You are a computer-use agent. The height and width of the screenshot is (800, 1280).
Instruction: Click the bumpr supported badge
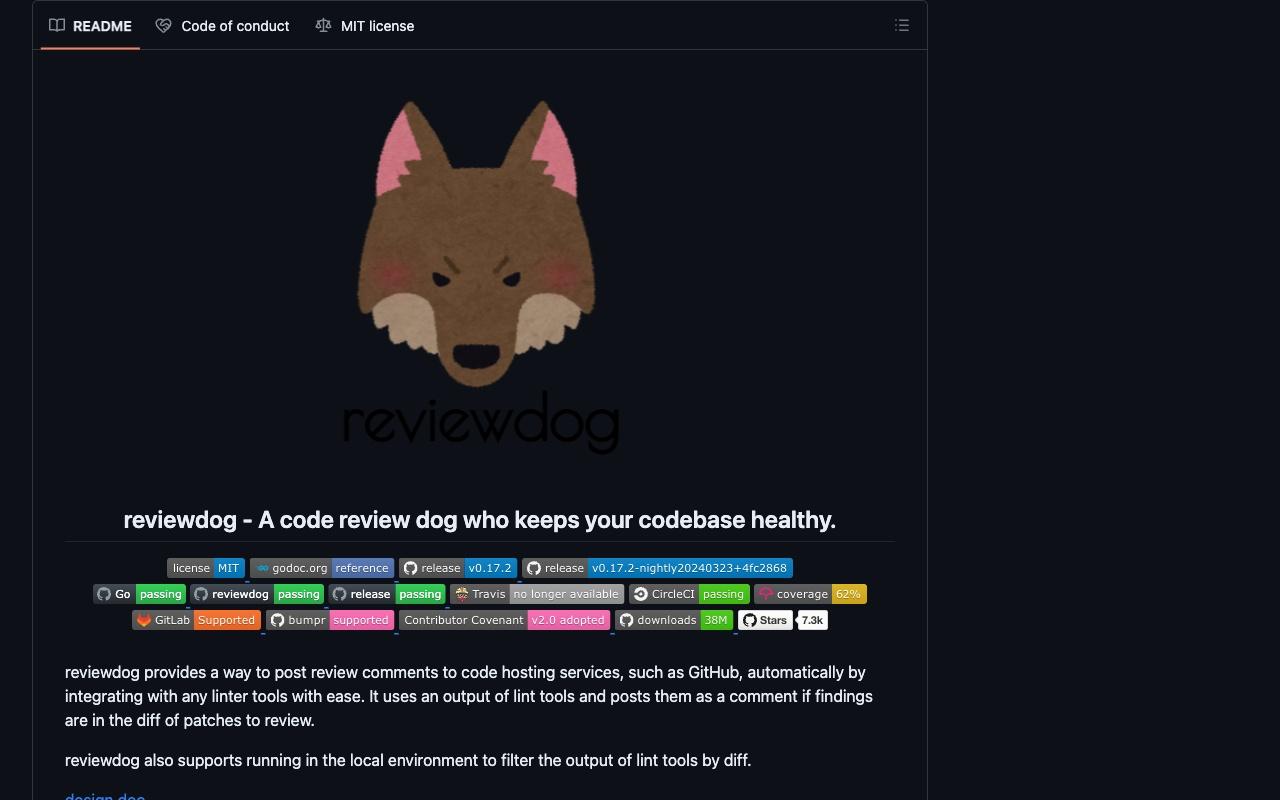pos(330,620)
